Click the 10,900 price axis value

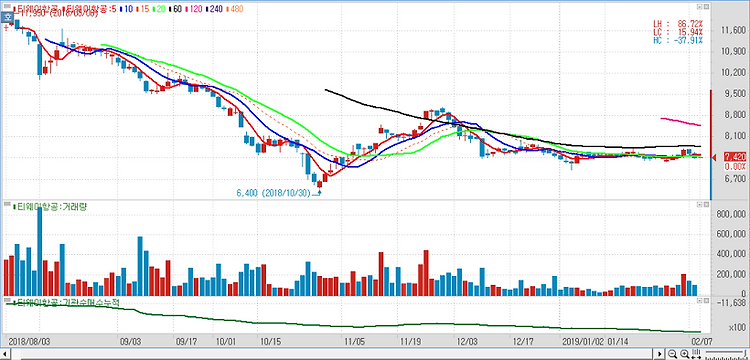(733, 52)
